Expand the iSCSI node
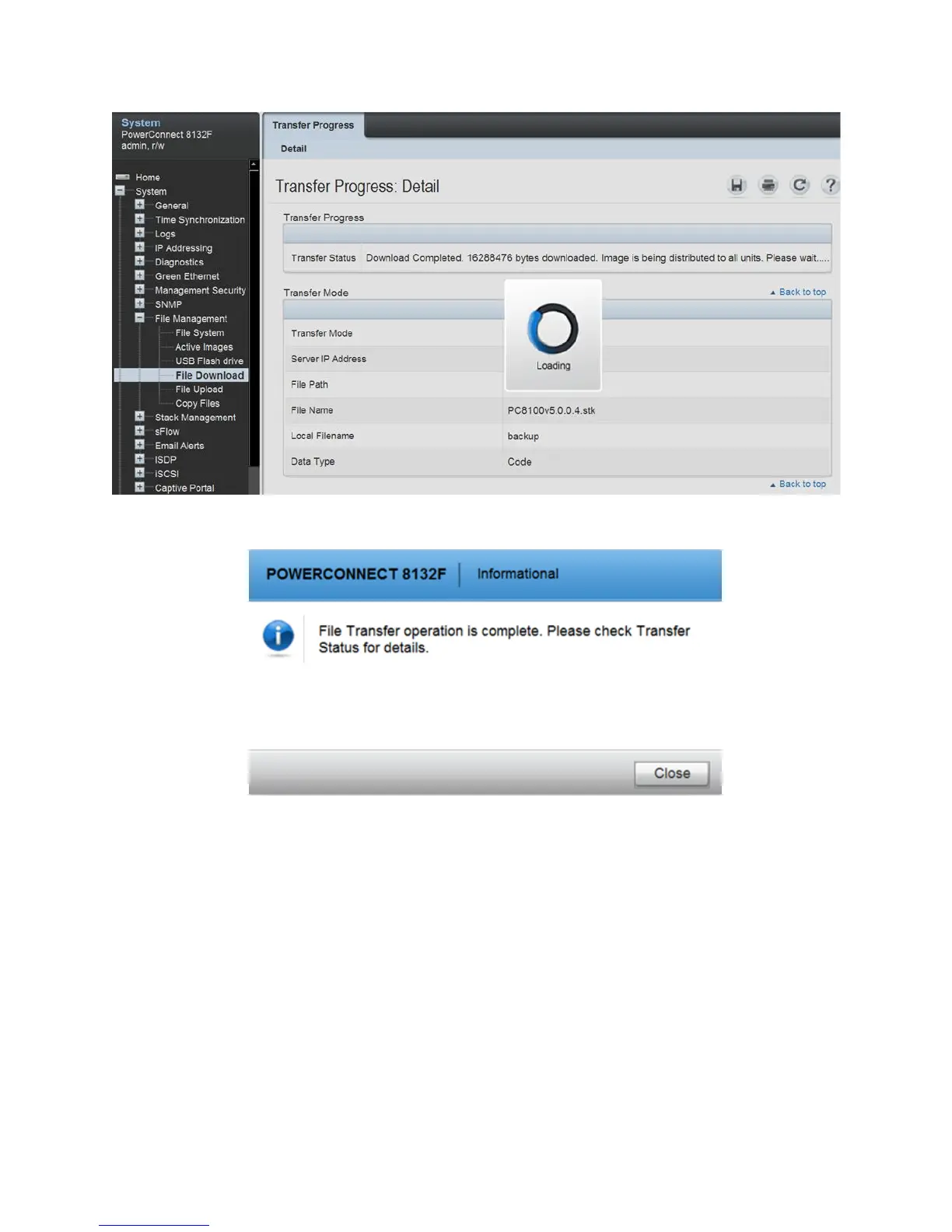The width and height of the screenshot is (952, 1232). [139, 473]
